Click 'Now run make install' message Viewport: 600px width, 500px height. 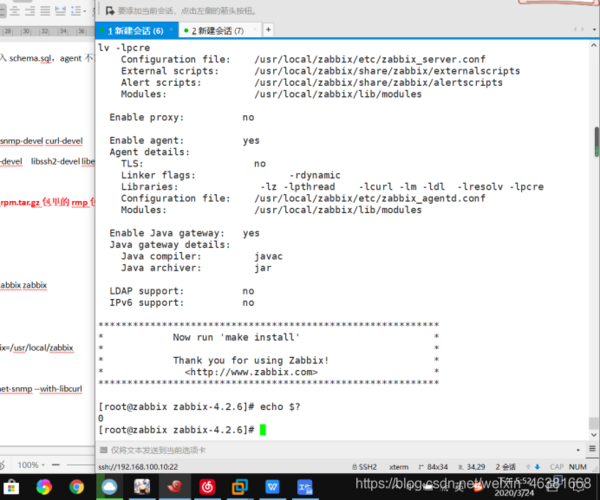click(x=236, y=337)
